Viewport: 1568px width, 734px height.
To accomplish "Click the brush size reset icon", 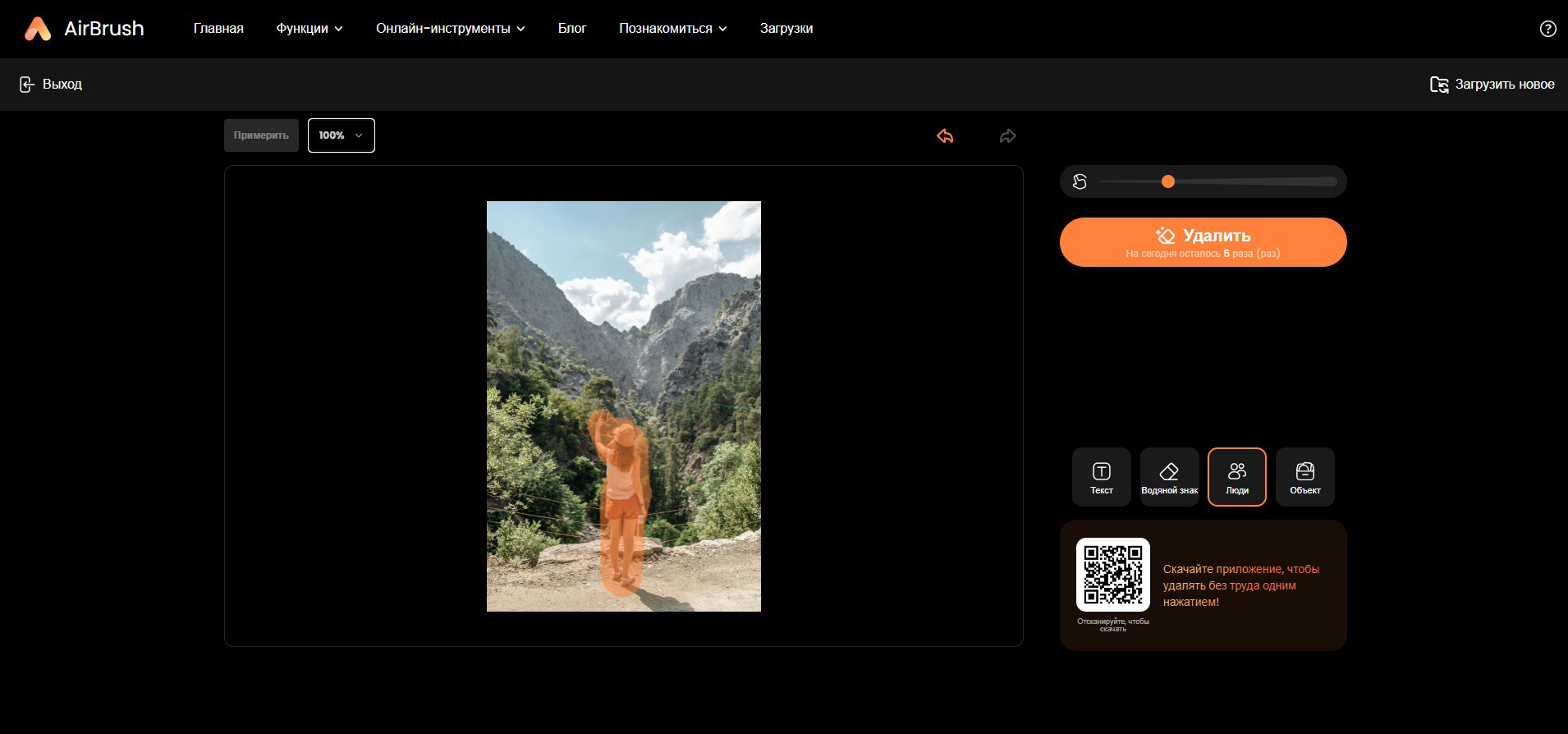I will (1080, 181).
